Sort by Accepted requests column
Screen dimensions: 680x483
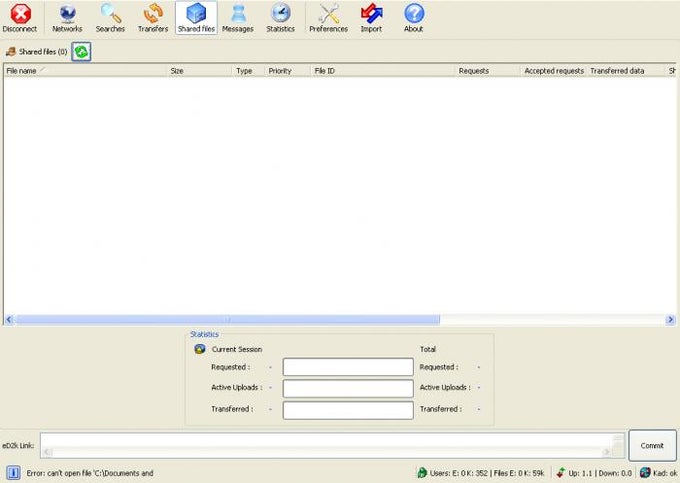554,71
